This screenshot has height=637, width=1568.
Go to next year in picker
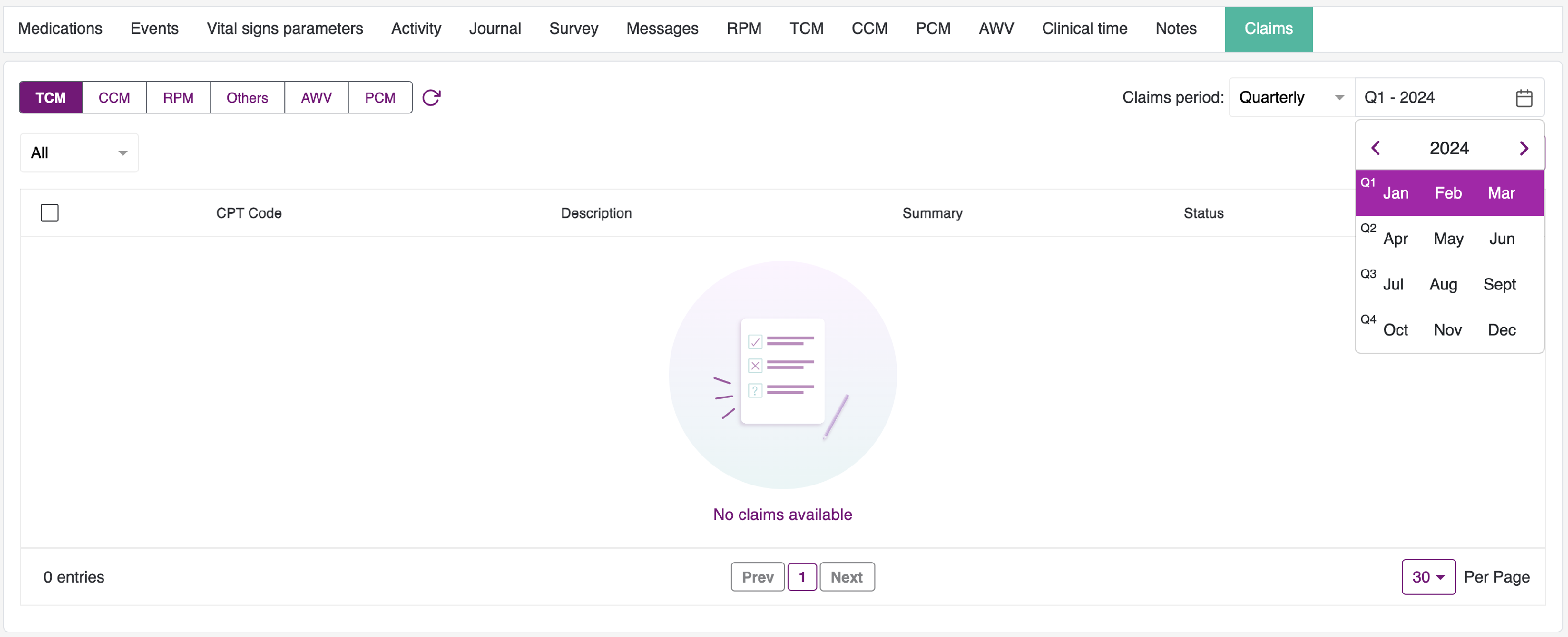[1524, 148]
